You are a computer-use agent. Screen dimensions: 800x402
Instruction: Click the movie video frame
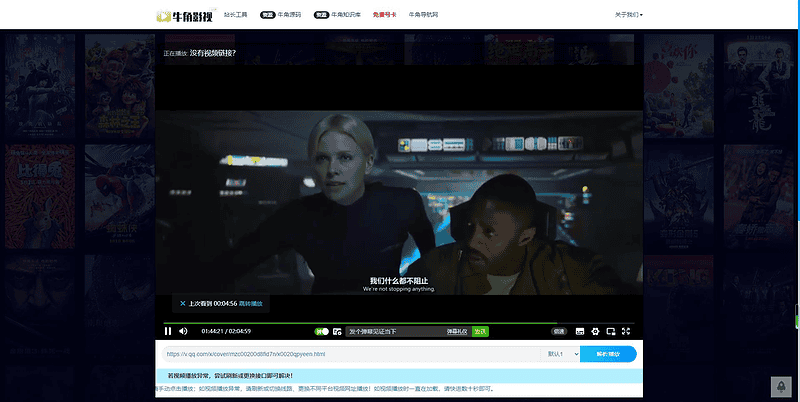[399, 203]
